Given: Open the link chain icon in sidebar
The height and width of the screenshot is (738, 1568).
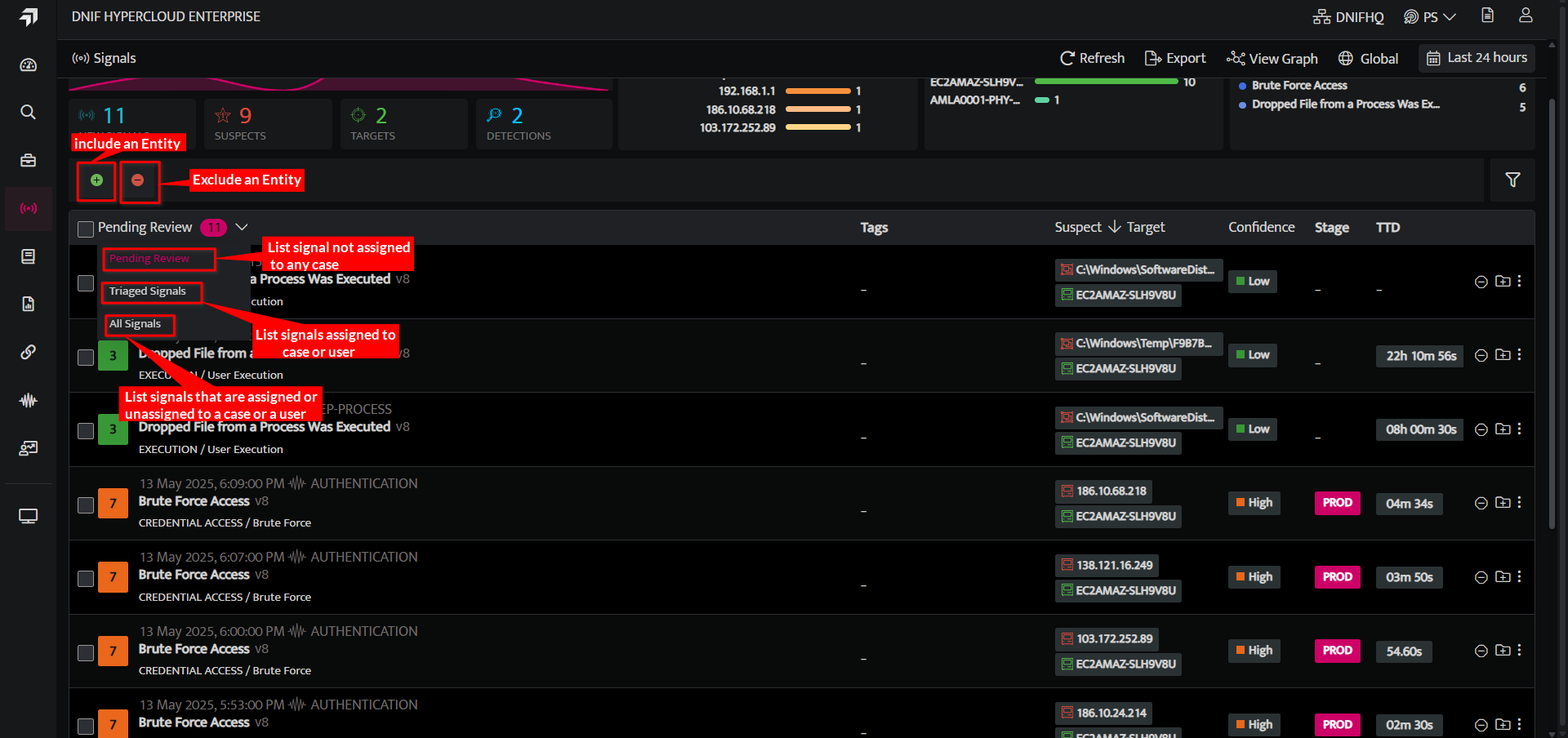Looking at the screenshot, I should point(29,352).
